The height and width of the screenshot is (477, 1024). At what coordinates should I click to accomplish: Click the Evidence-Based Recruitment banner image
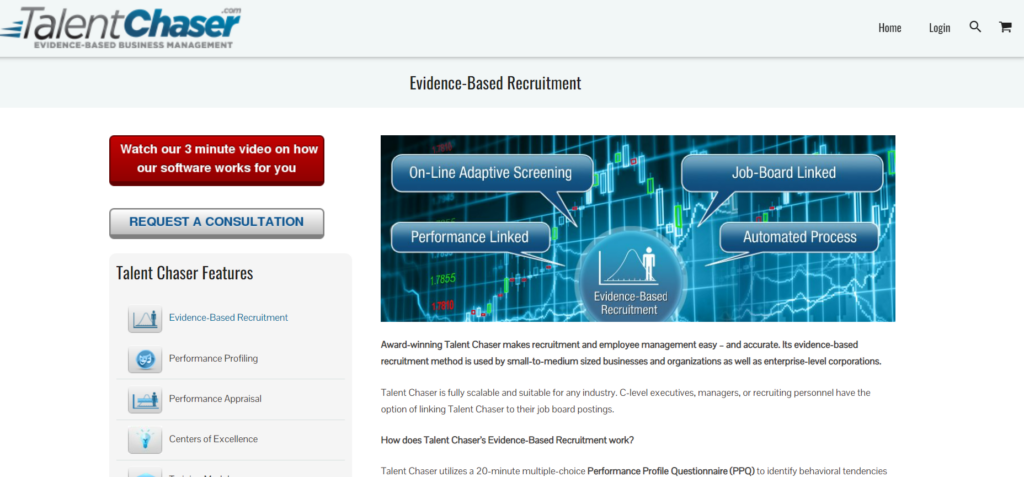638,229
